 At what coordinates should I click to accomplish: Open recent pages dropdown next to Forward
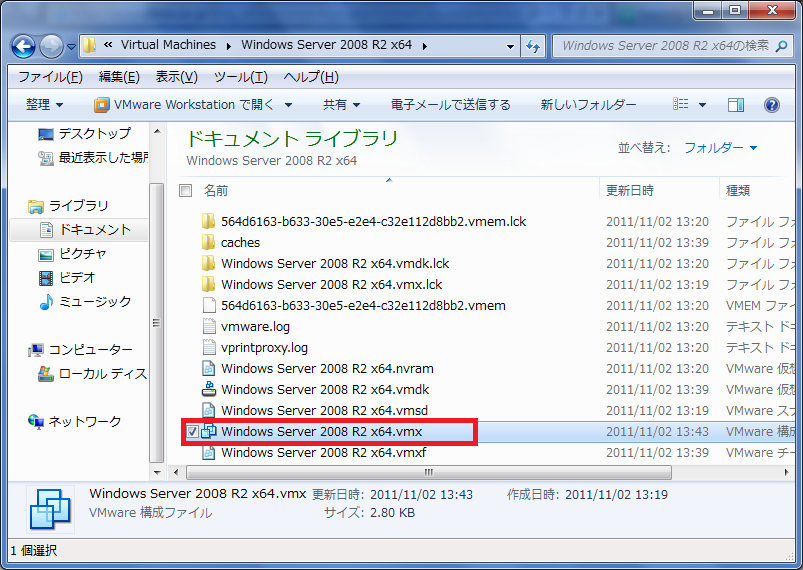pos(71,47)
